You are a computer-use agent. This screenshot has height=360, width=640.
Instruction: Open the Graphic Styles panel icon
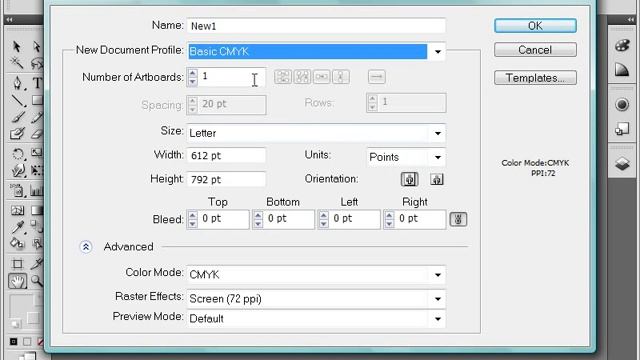click(x=622, y=129)
